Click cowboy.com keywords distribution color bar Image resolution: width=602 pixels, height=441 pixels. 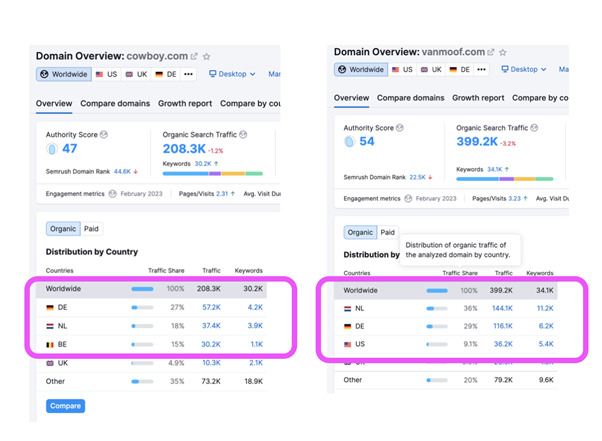point(211,173)
